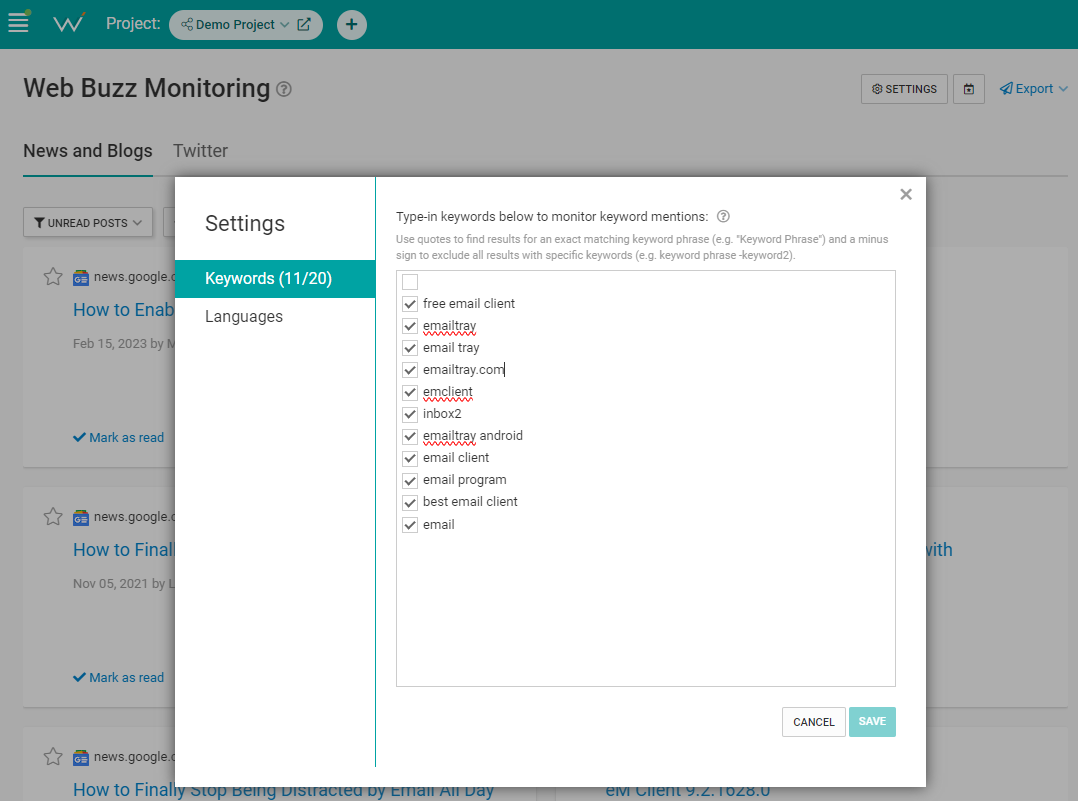Open keyword mentions help question icon
The height and width of the screenshot is (801, 1078).
pyautogui.click(x=723, y=217)
